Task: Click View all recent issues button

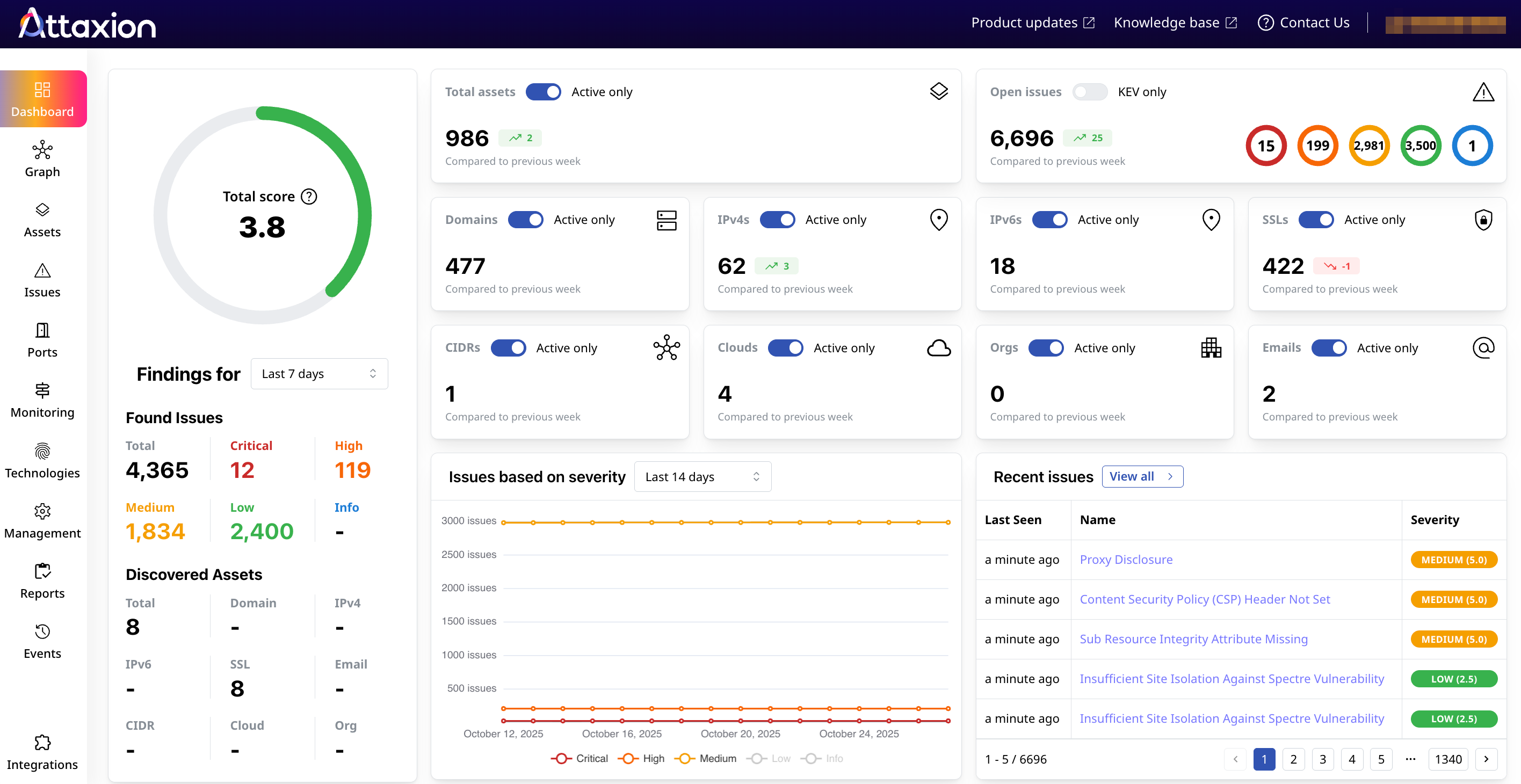Action: tap(1142, 476)
